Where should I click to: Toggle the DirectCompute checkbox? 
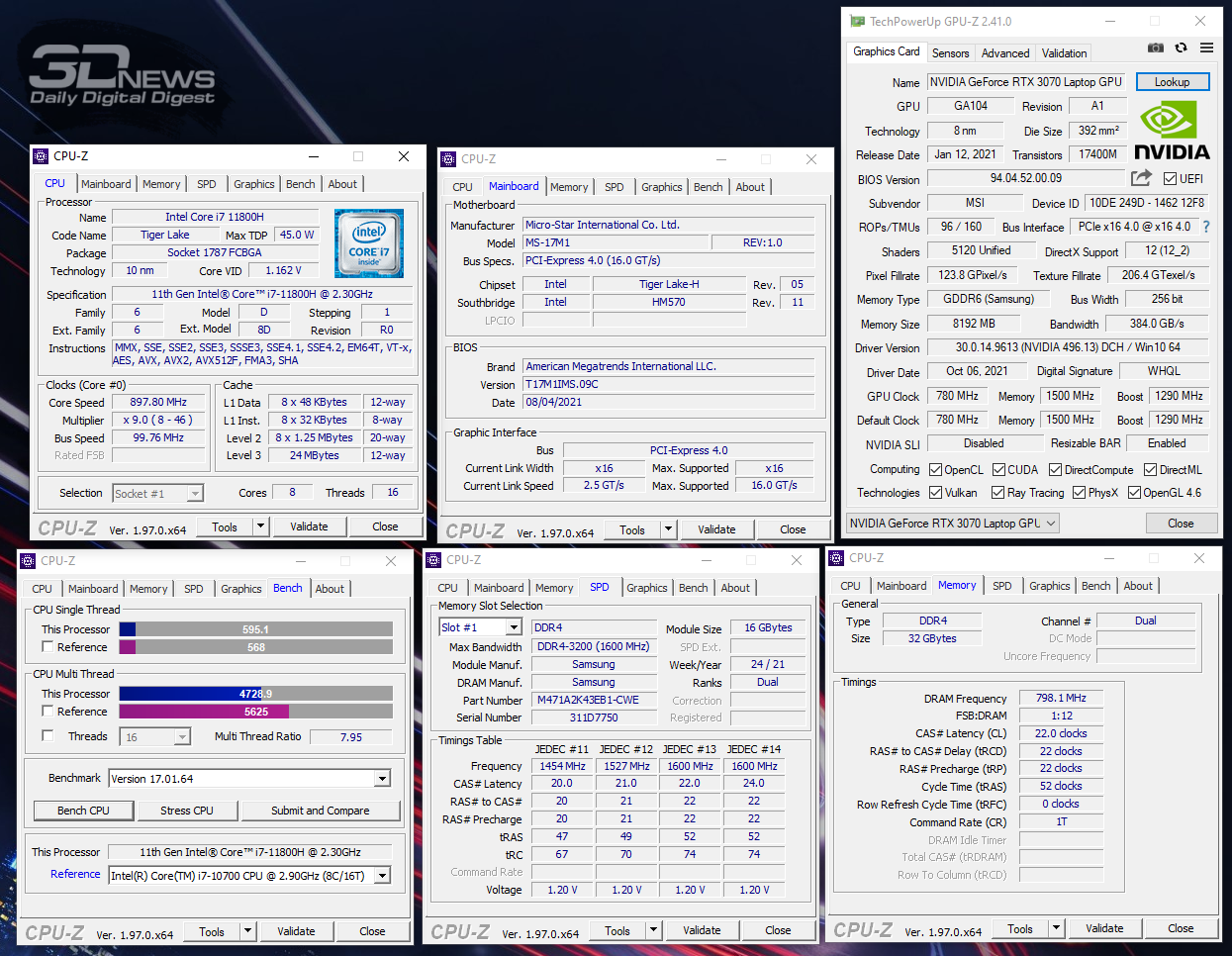click(x=1055, y=470)
